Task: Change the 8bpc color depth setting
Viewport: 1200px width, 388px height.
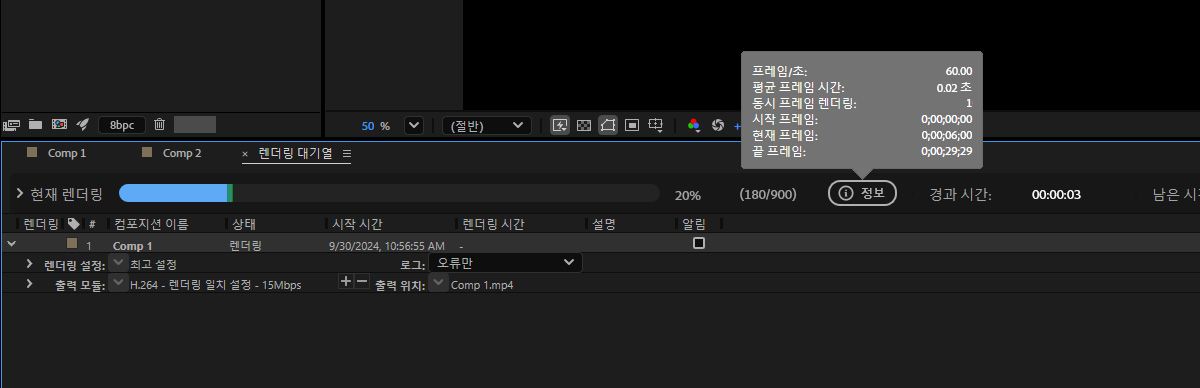Action: (x=121, y=125)
